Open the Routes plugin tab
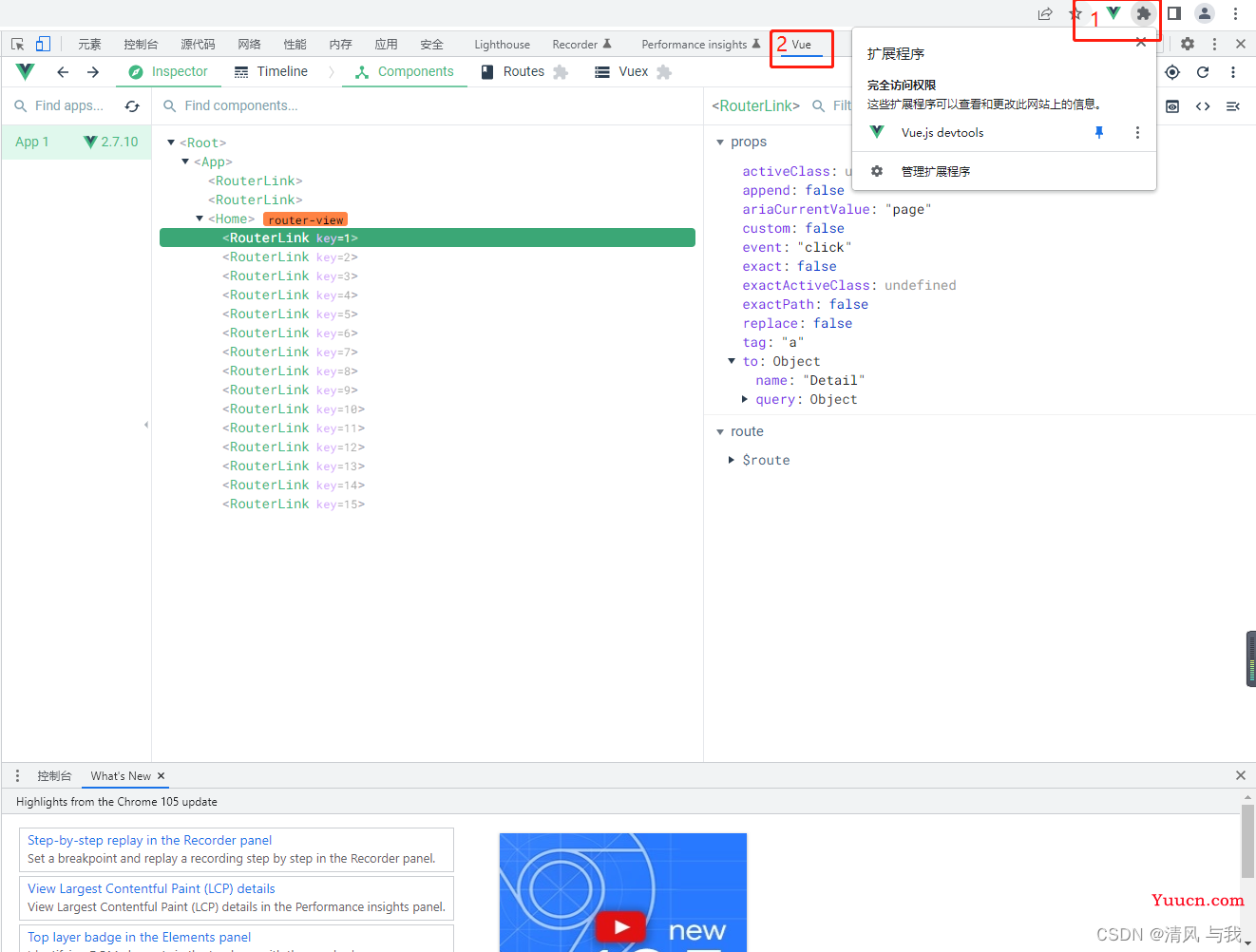This screenshot has height=952, width=1256. click(x=524, y=72)
